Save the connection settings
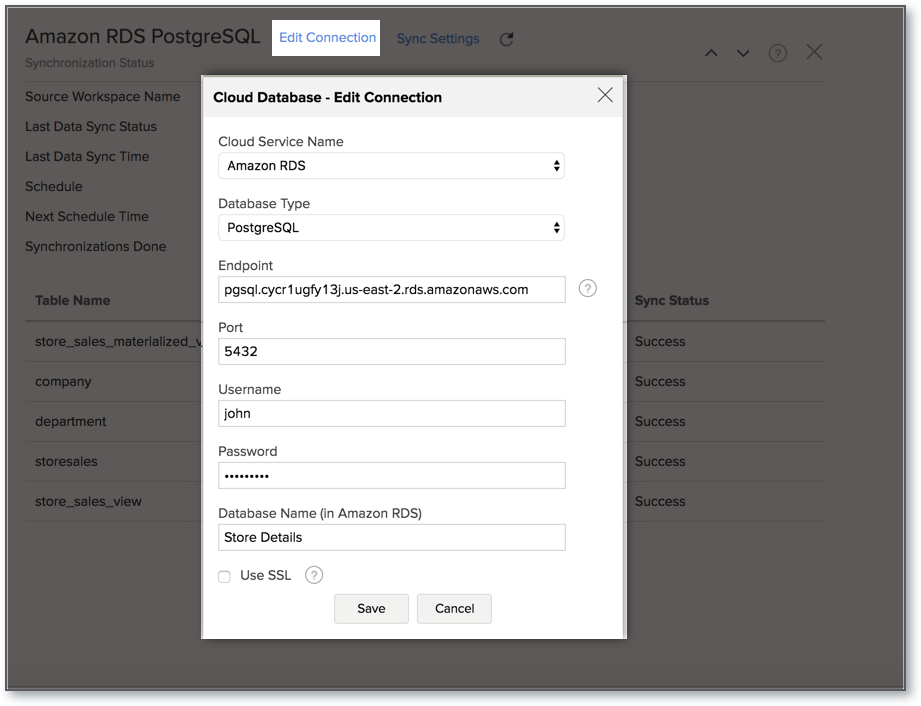 pyautogui.click(x=371, y=608)
